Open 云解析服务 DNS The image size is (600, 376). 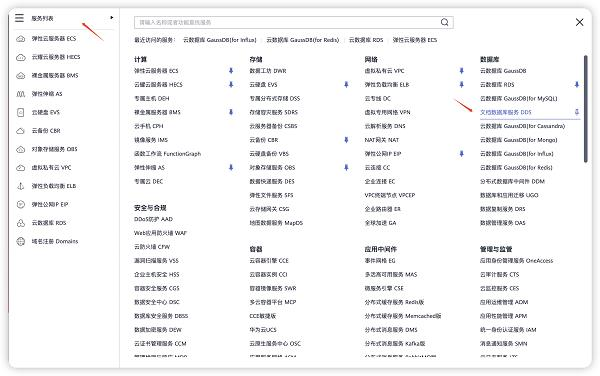pyautogui.click(x=385, y=126)
